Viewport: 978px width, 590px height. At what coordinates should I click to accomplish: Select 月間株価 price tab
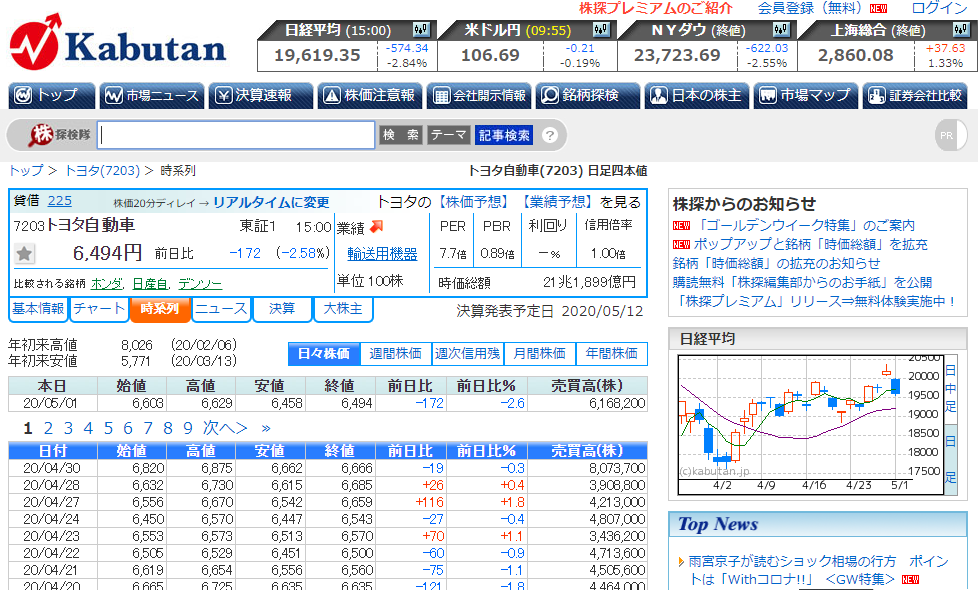[x=540, y=354]
